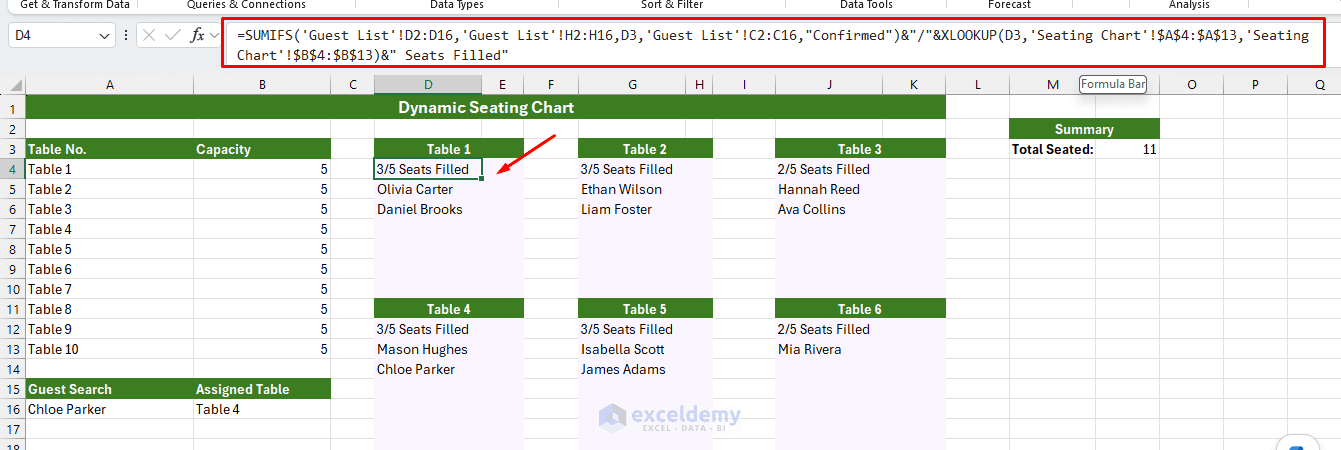Select the cell containing Table 10 in column A
Image resolution: width=1341 pixels, height=450 pixels.
click(110, 350)
